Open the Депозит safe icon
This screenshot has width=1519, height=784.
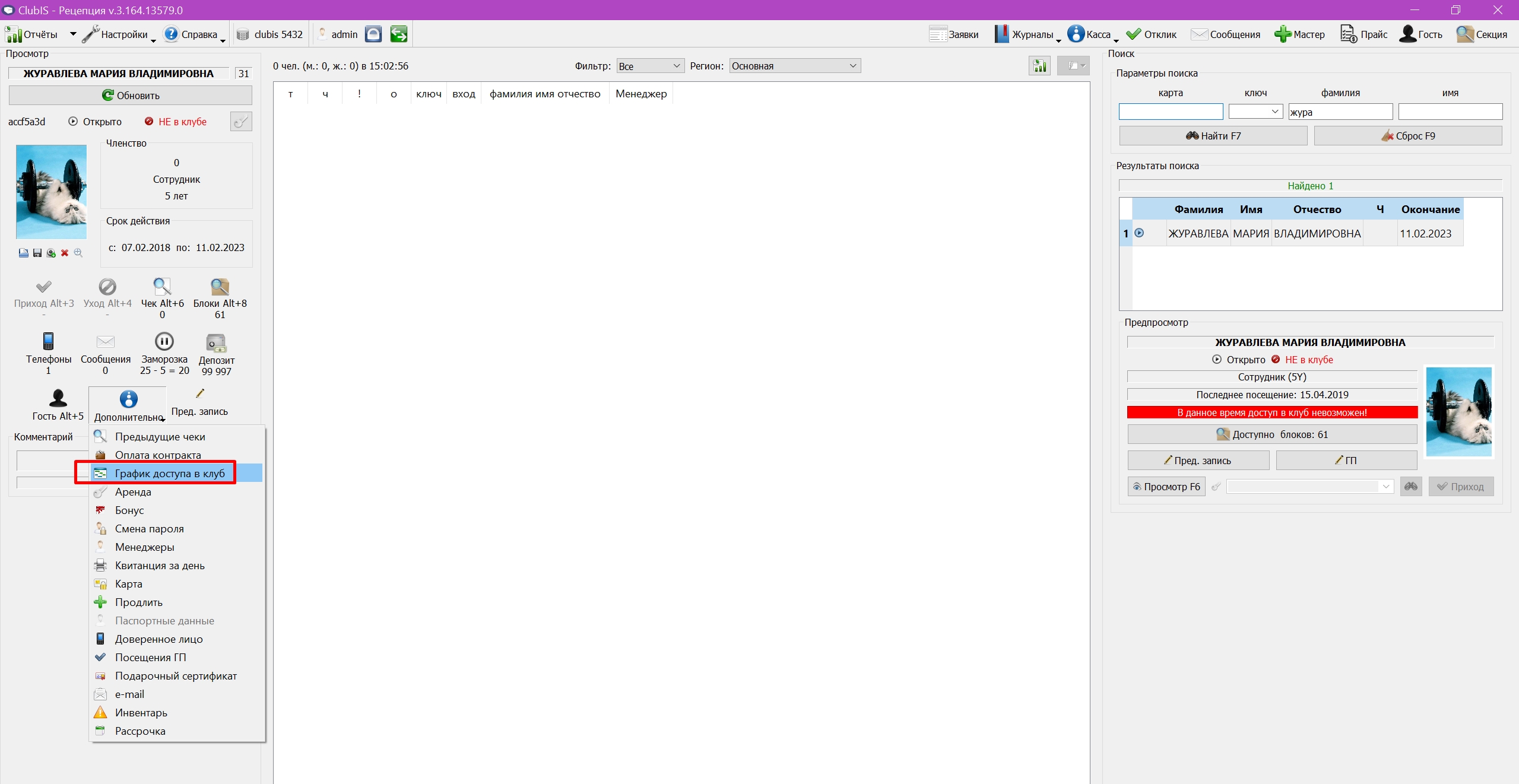click(x=216, y=343)
